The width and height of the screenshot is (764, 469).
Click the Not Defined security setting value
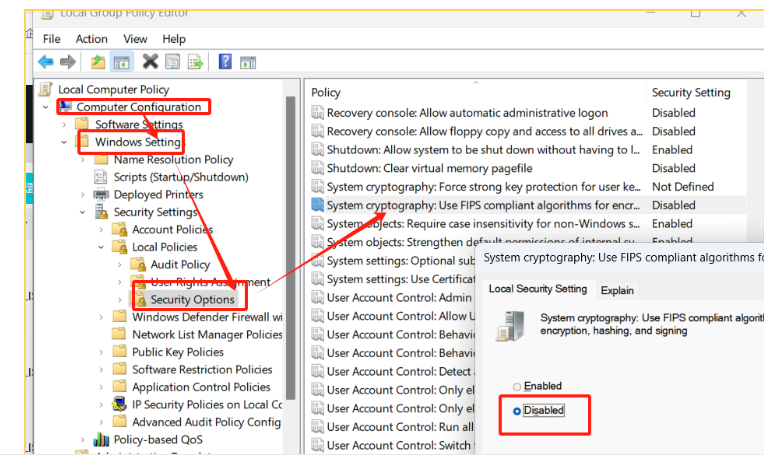(683, 187)
